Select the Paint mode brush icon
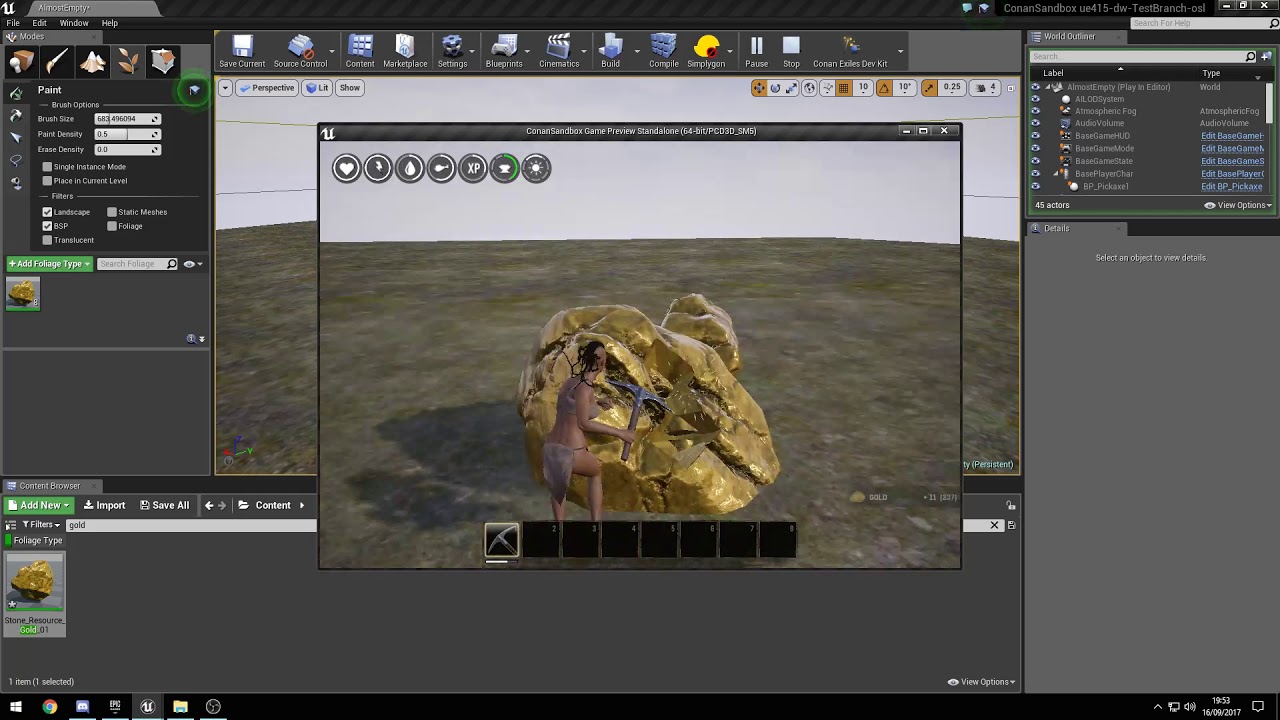 (x=57, y=62)
